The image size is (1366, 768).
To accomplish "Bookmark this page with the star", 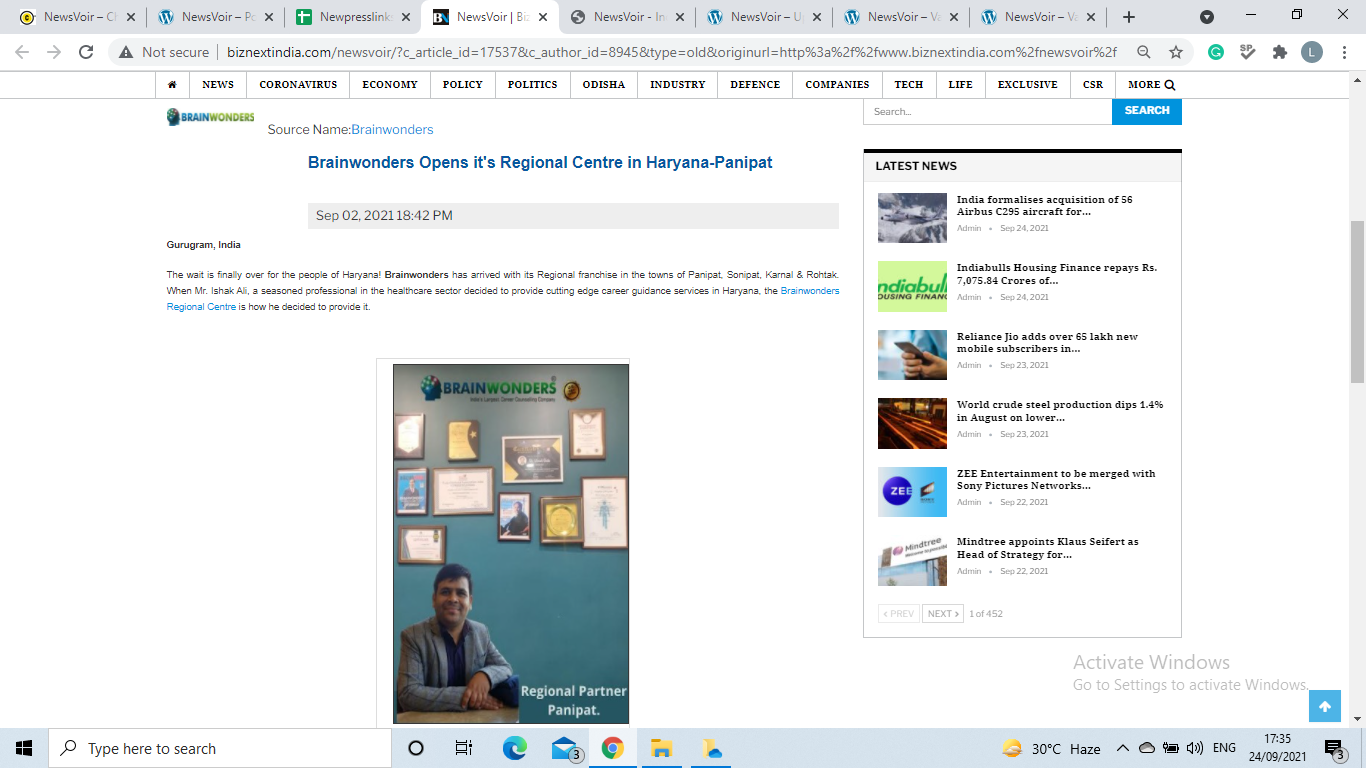I will point(1176,52).
